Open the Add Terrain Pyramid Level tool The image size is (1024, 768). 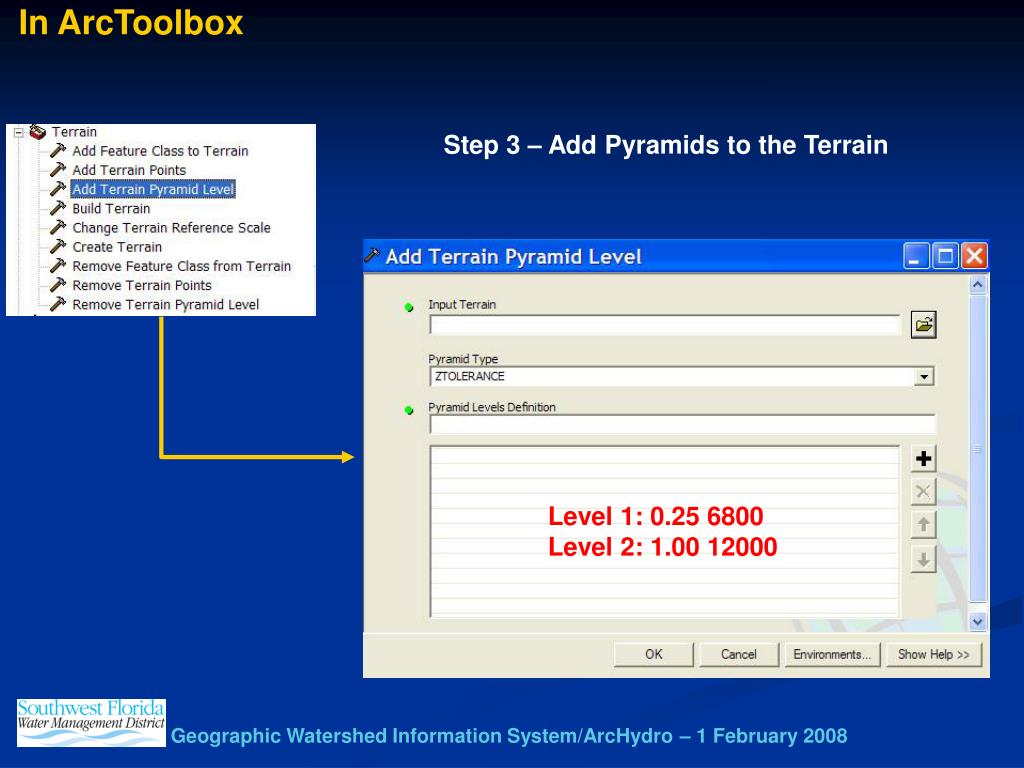pos(153,189)
